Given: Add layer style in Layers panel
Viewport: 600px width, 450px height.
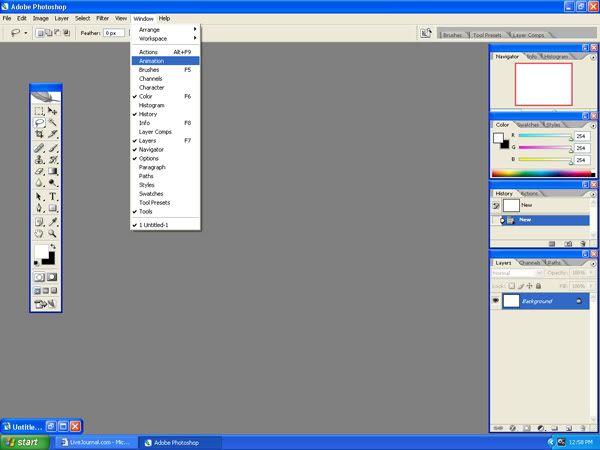Looking at the screenshot, I should [513, 428].
